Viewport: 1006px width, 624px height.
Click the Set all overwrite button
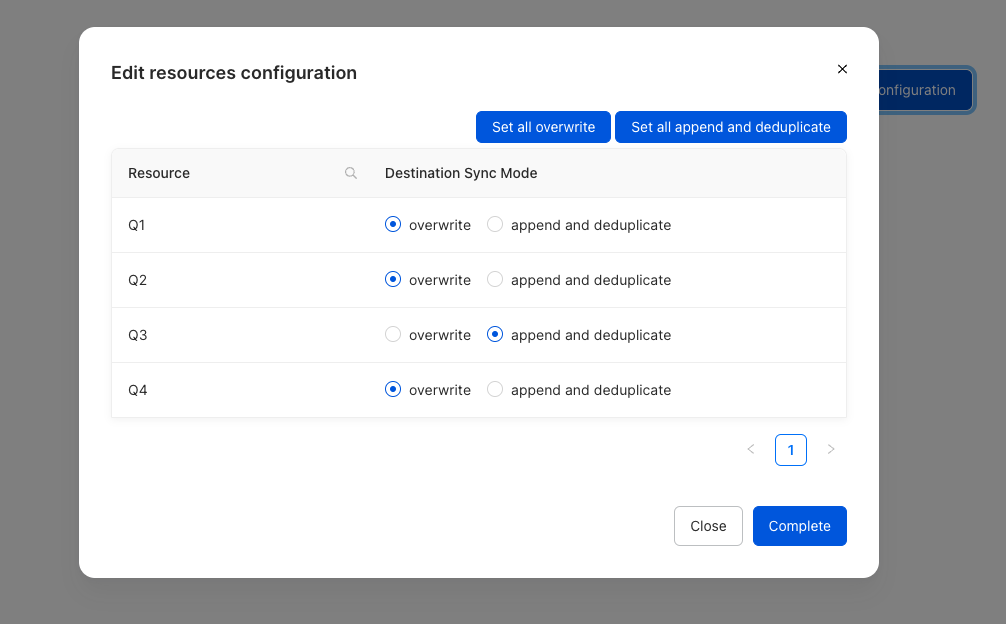[x=543, y=127]
